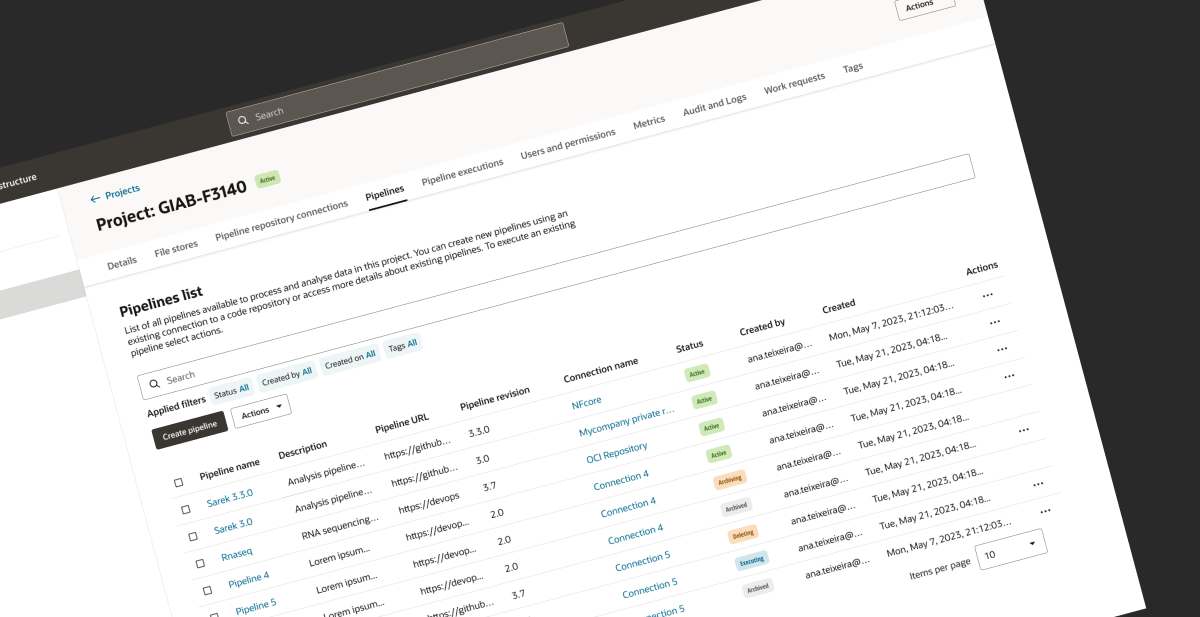
Task: Click the Create pipeline button
Action: tap(190, 430)
